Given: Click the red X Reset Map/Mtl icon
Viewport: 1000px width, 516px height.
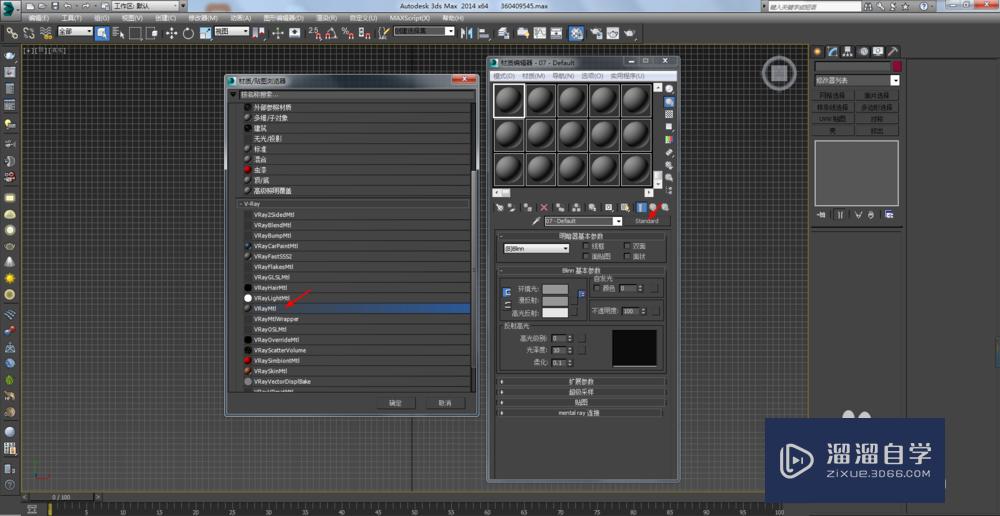Looking at the screenshot, I should point(544,207).
